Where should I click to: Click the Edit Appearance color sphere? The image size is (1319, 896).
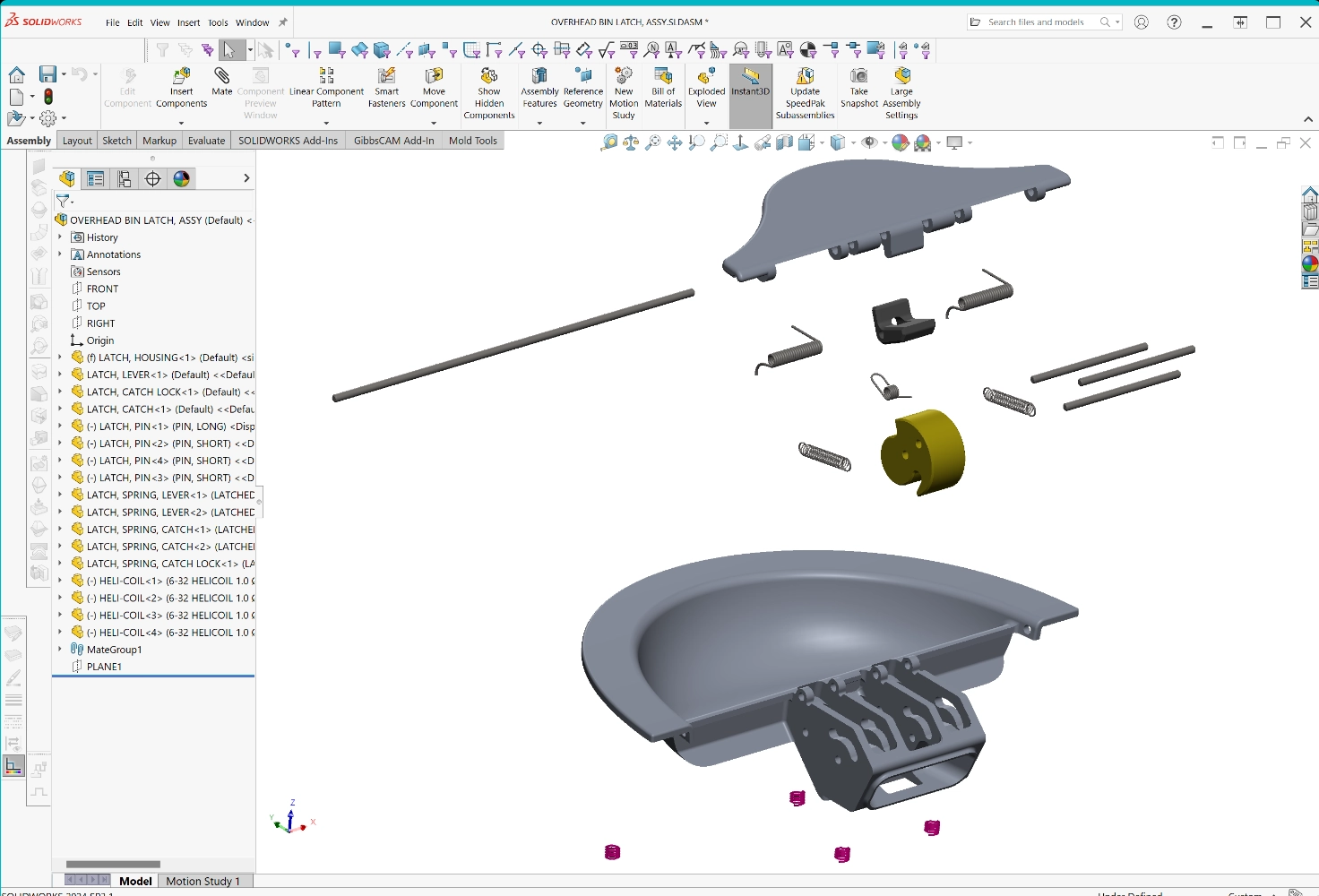901,142
